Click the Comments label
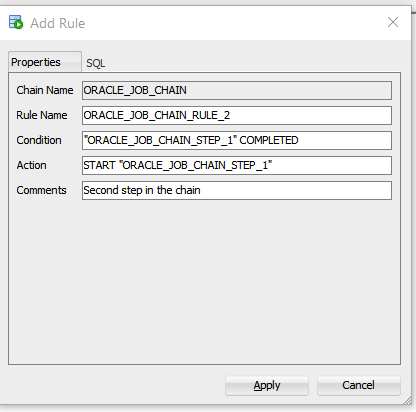Viewport: 416px width, 412px height. pyautogui.click(x=41, y=190)
